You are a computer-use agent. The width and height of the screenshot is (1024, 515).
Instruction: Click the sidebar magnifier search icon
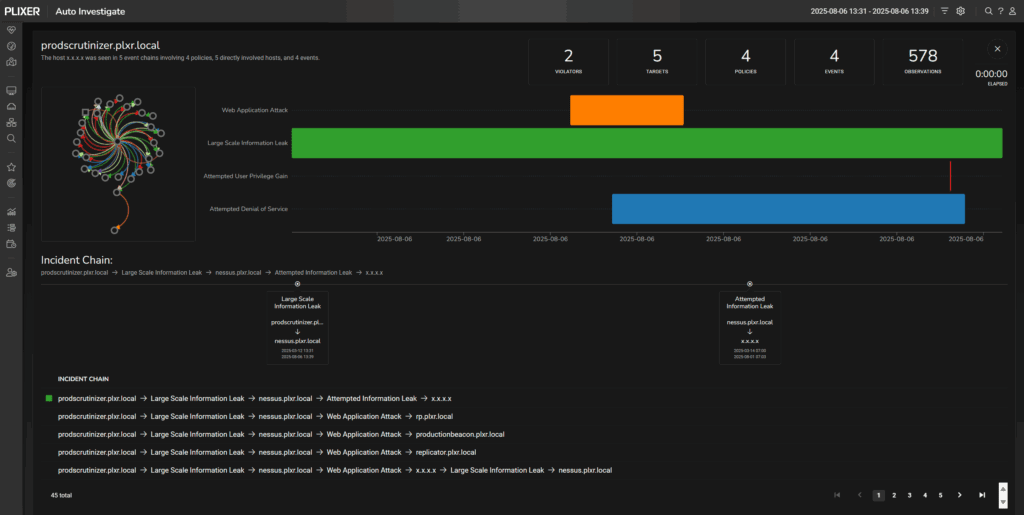(10, 138)
